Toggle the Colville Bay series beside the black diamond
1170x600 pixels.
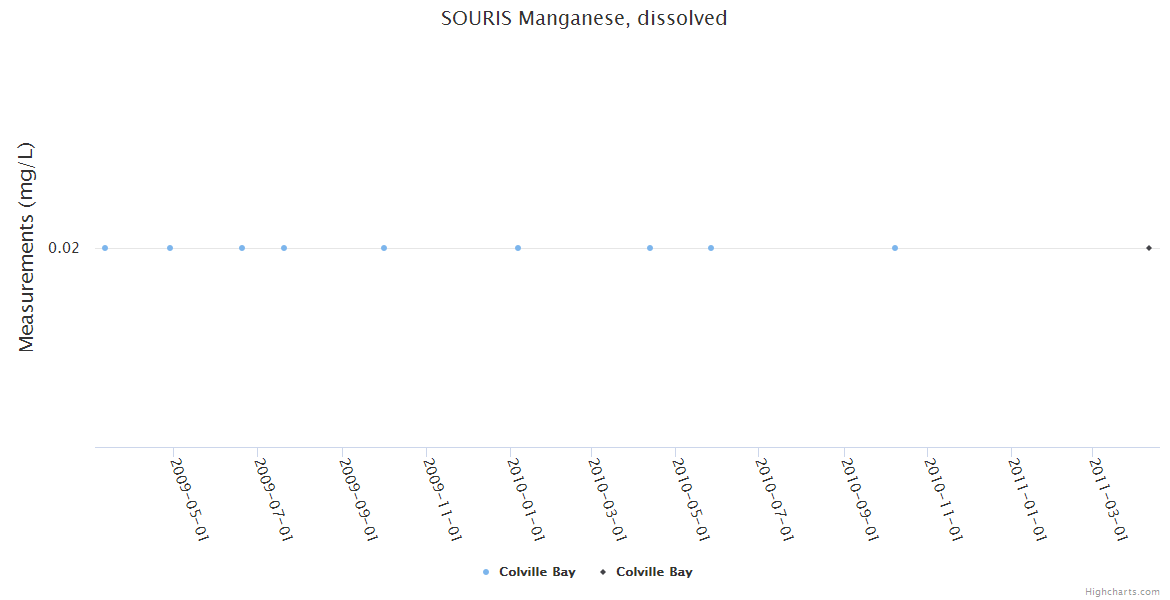pos(654,572)
